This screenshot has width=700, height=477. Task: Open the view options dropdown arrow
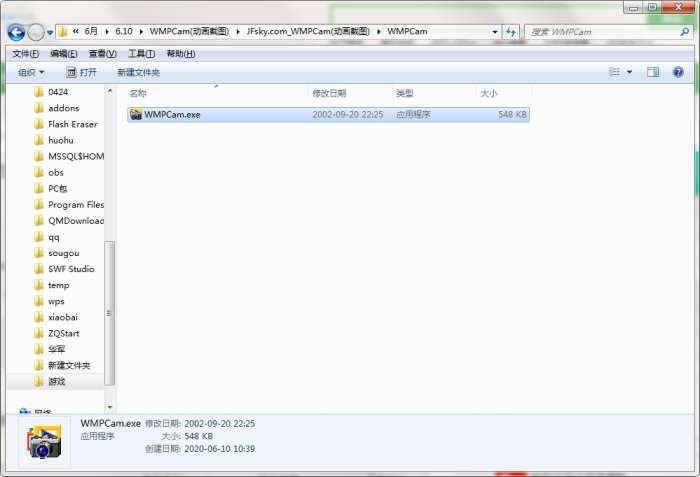[629, 72]
